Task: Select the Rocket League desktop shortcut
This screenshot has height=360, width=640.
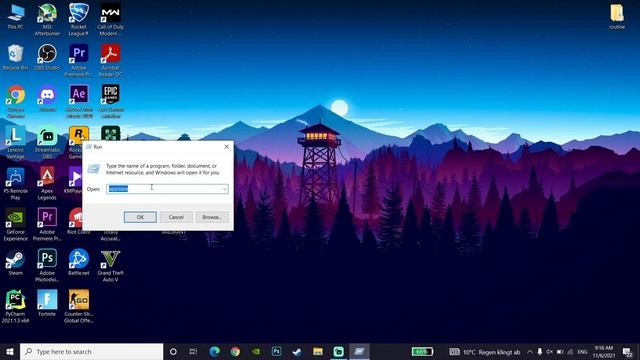Action: point(78,19)
